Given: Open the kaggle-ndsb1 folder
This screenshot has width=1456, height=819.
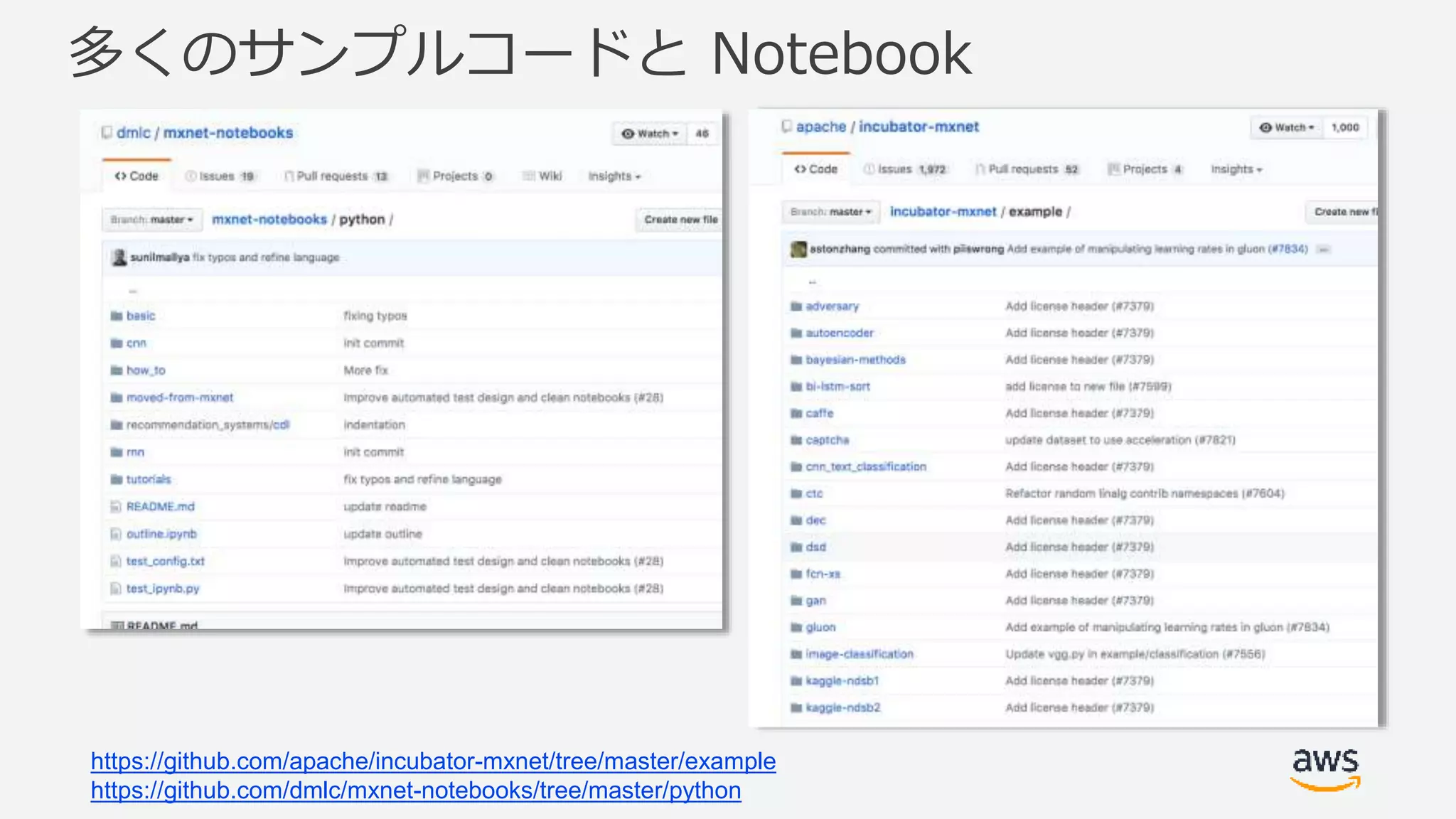Looking at the screenshot, I should [x=842, y=681].
